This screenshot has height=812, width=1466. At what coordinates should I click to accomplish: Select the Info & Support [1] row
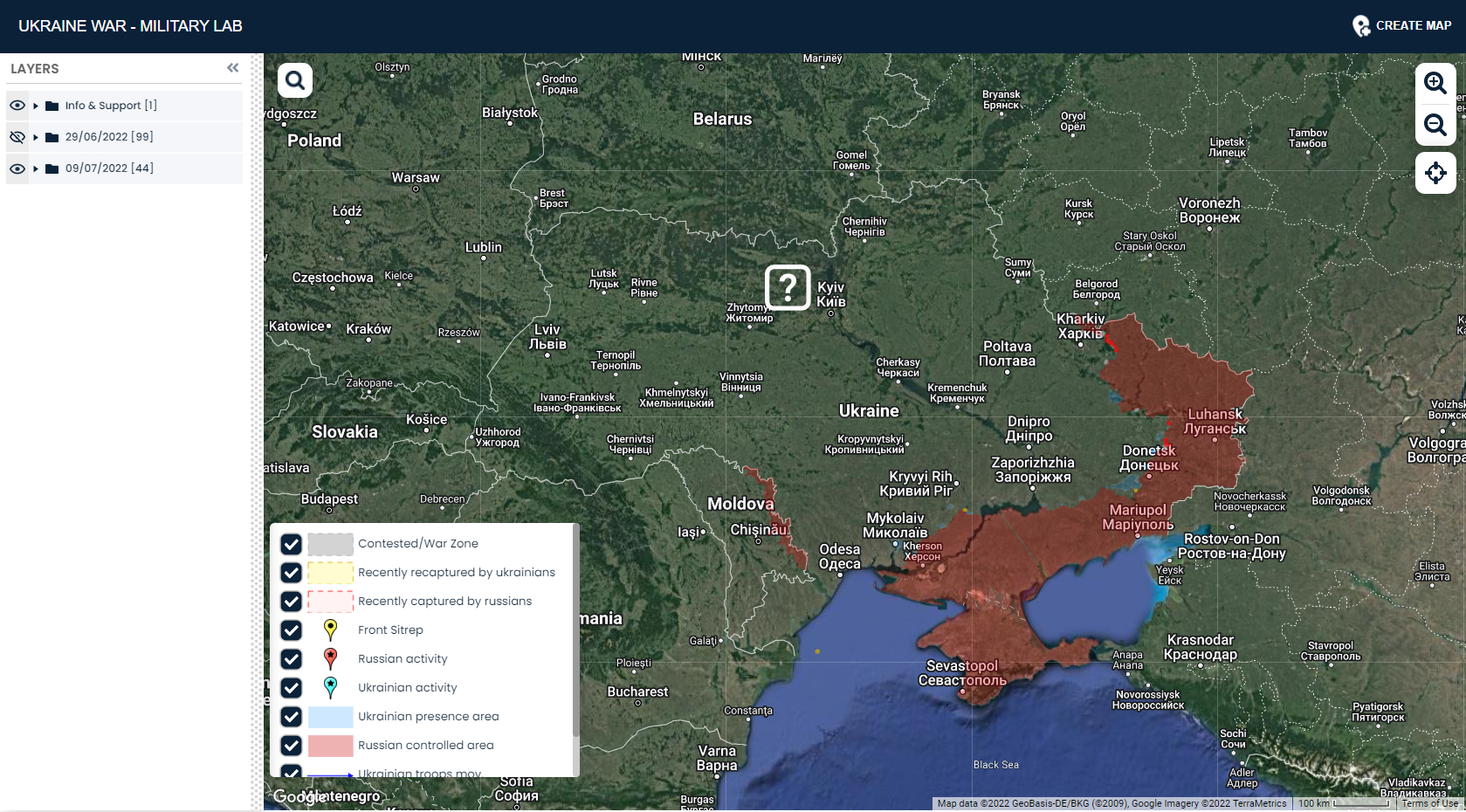pos(124,106)
